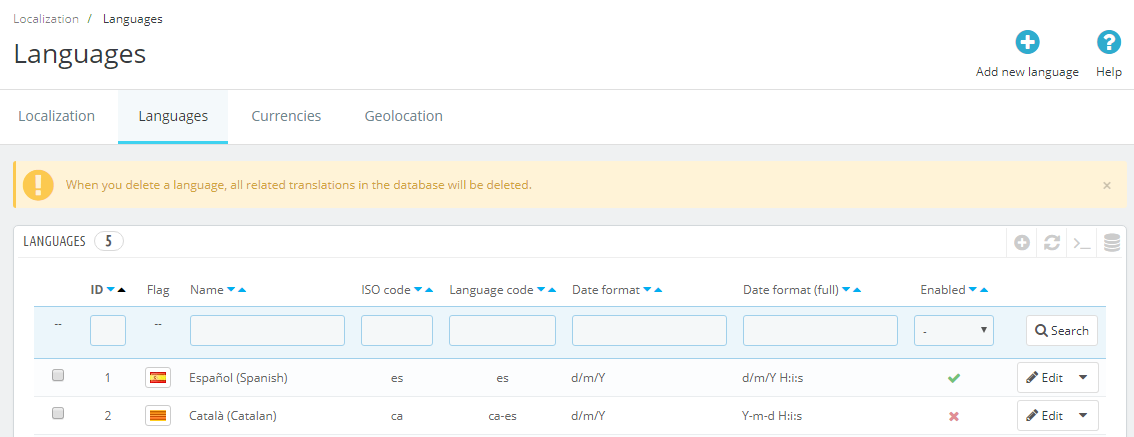Click the Spanish flag icon

tap(157, 378)
